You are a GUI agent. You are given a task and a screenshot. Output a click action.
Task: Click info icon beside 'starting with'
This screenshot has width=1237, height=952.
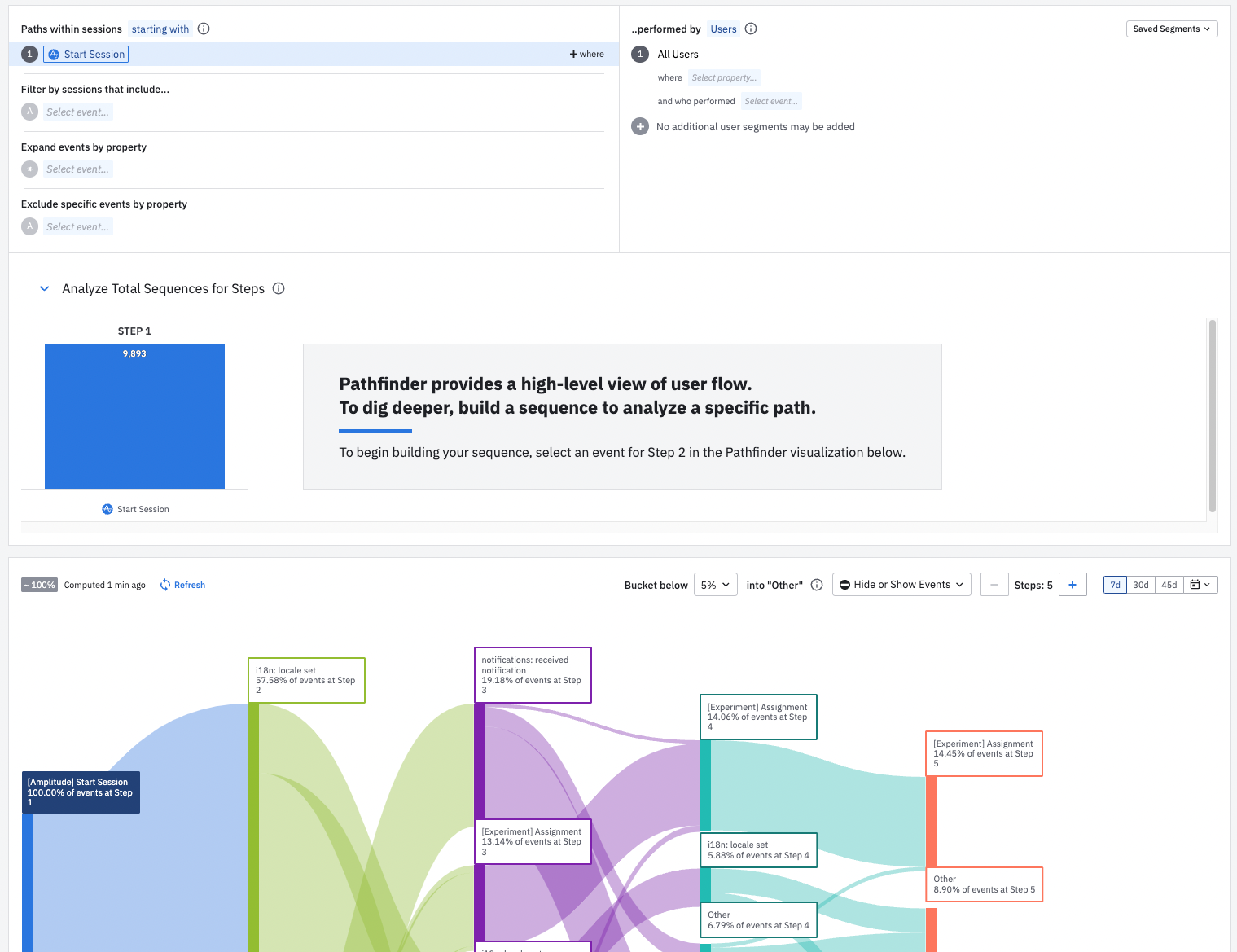point(204,29)
